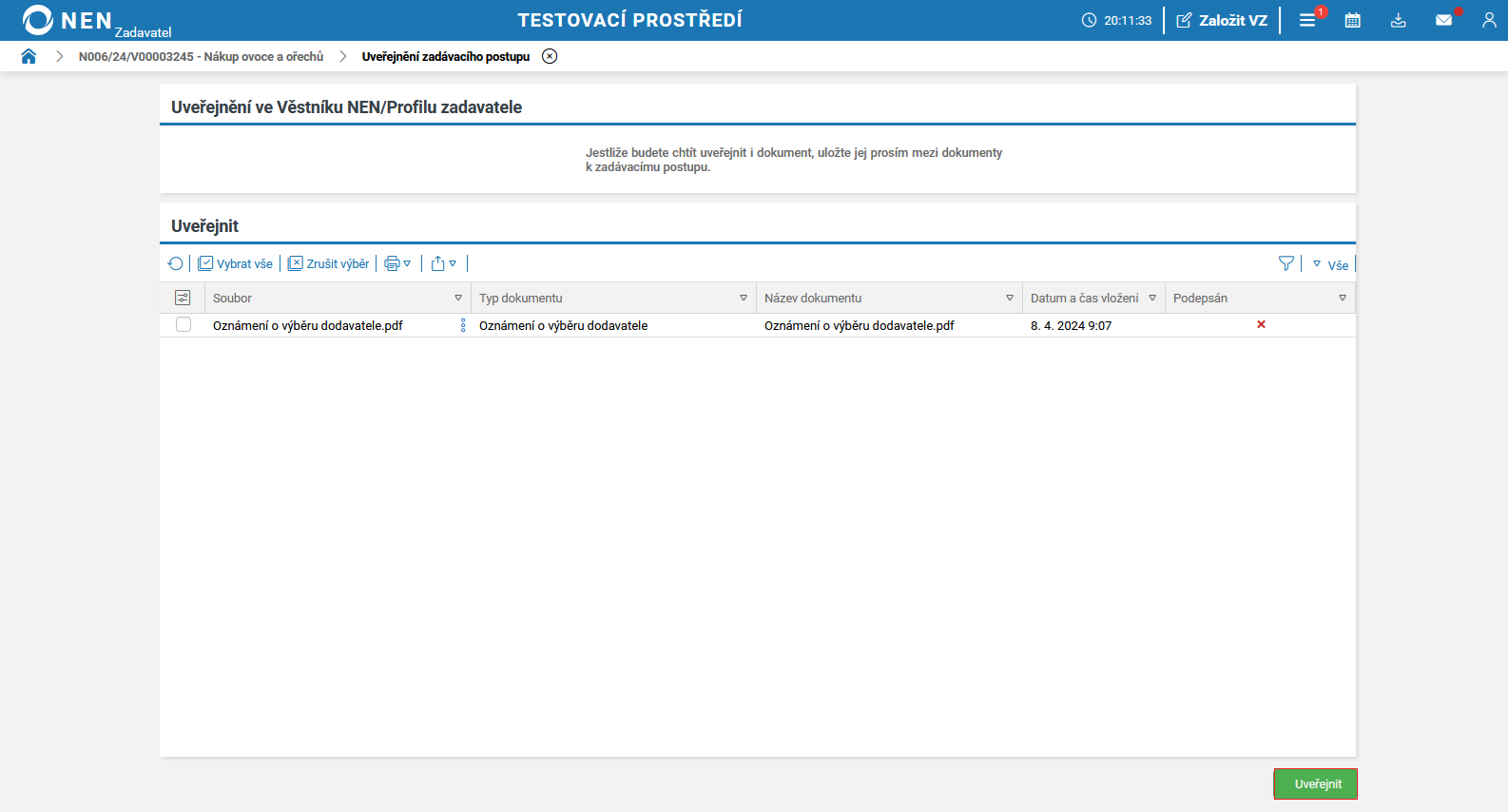Open the print dropdown in toolbar
The height and width of the screenshot is (812, 1508).
(397, 263)
